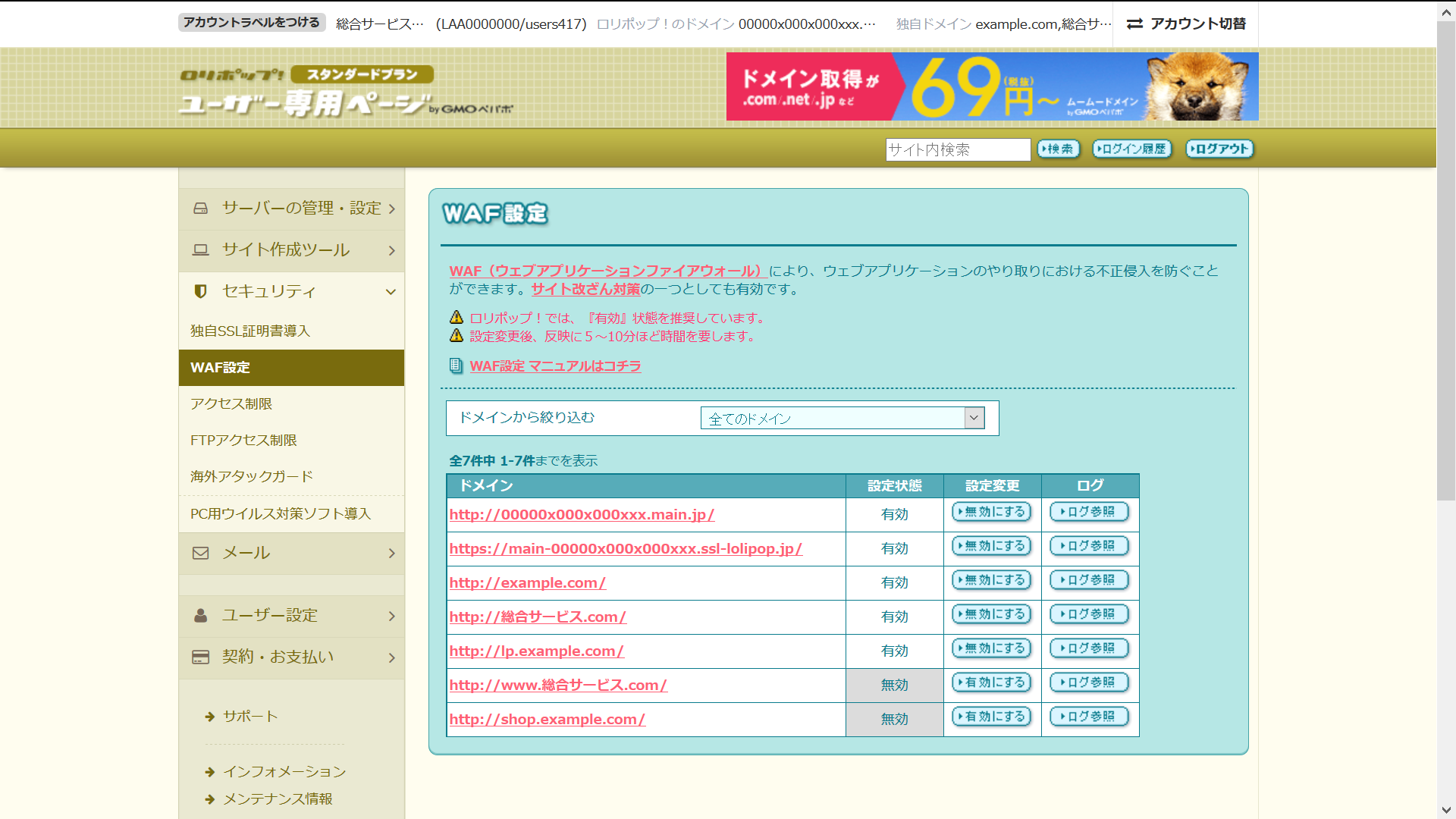Click the server icon for サーバーの管理・設定
The height and width of the screenshot is (819, 1456).
tap(200, 208)
